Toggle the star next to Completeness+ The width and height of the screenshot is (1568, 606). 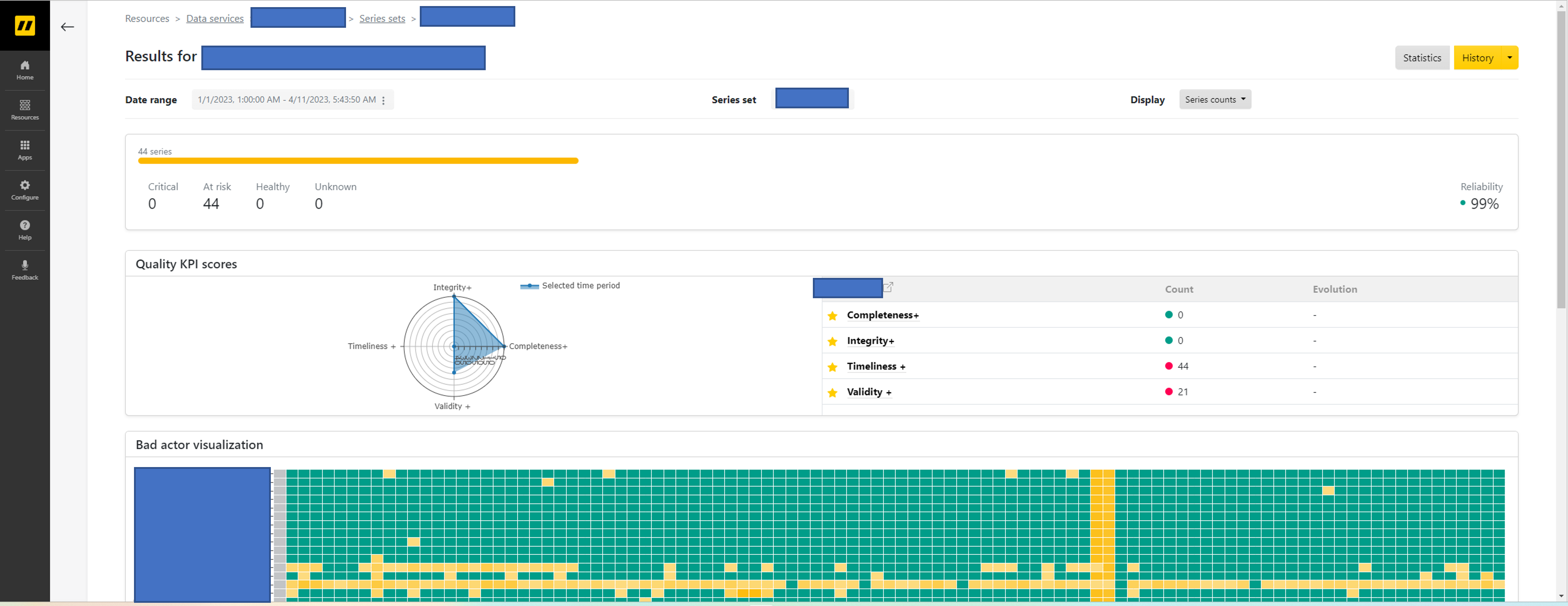832,316
